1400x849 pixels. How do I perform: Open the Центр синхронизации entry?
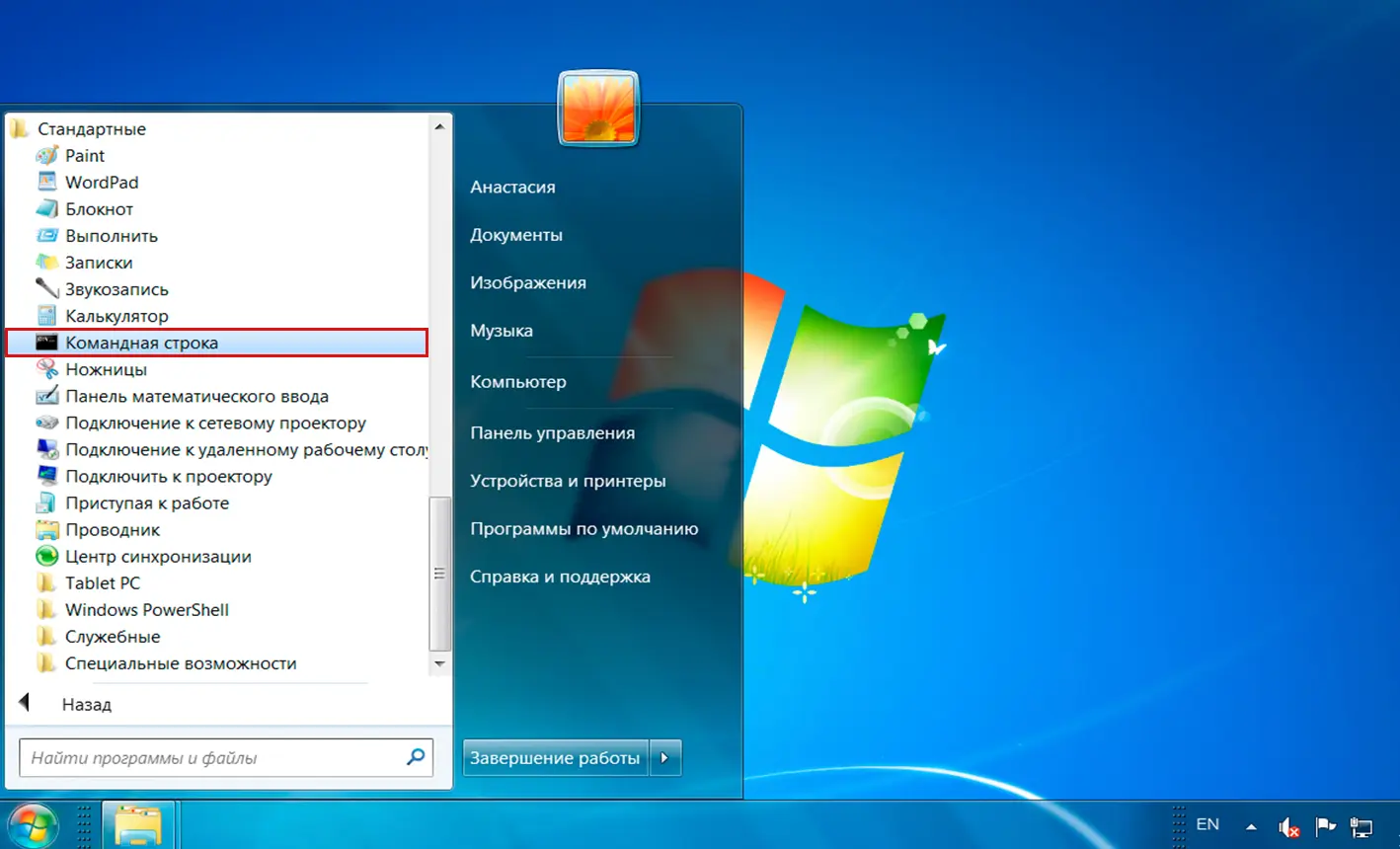point(158,556)
